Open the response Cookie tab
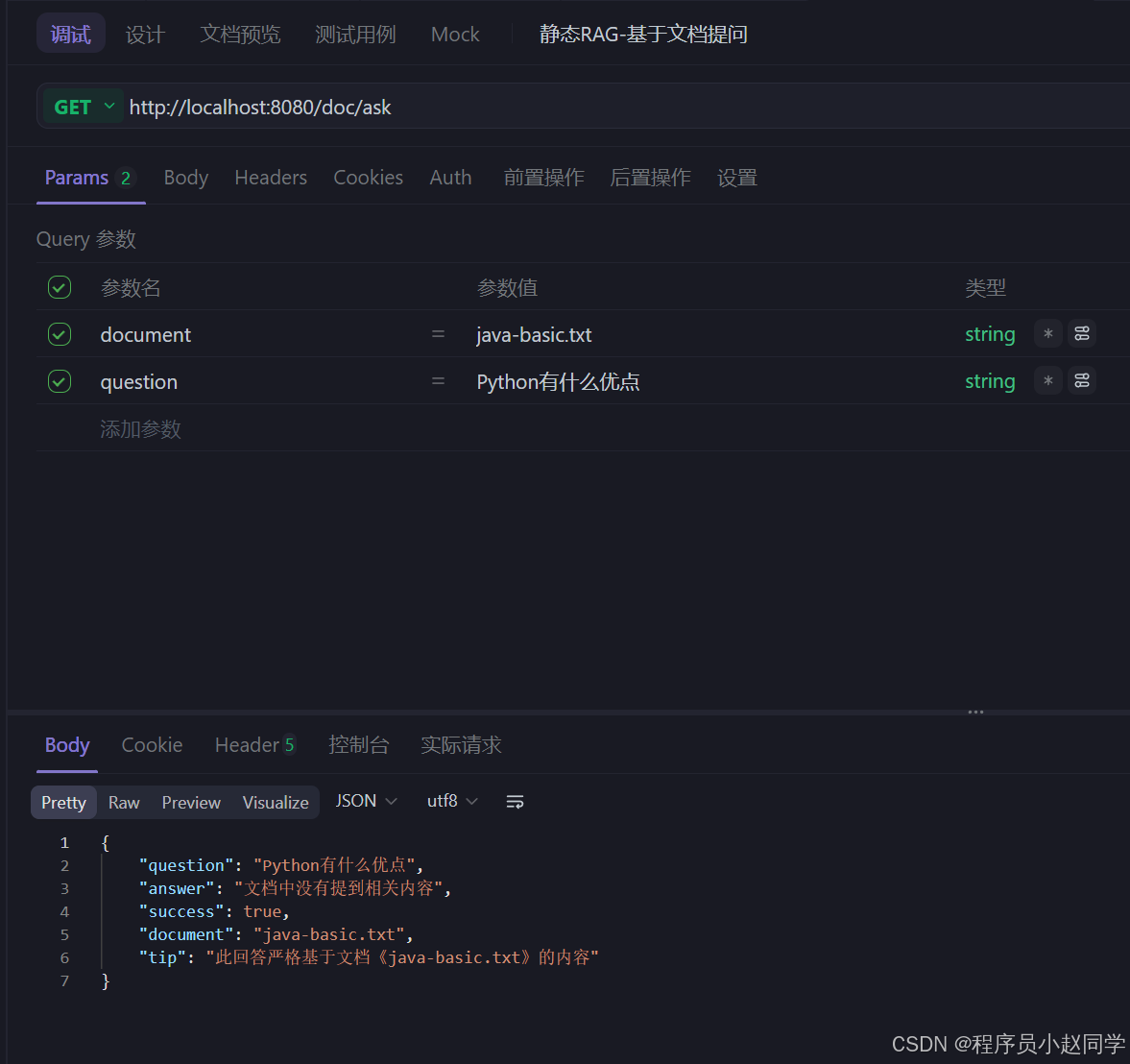The width and height of the screenshot is (1130, 1064). click(x=152, y=744)
